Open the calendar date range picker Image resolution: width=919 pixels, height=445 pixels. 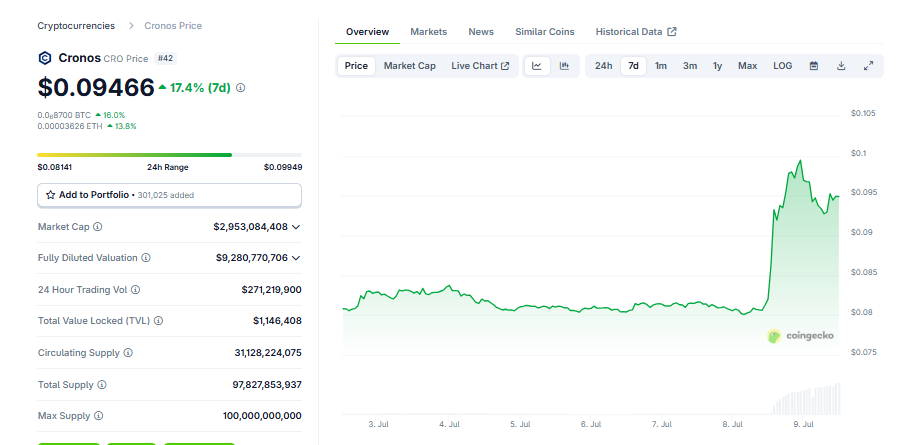pyautogui.click(x=814, y=66)
